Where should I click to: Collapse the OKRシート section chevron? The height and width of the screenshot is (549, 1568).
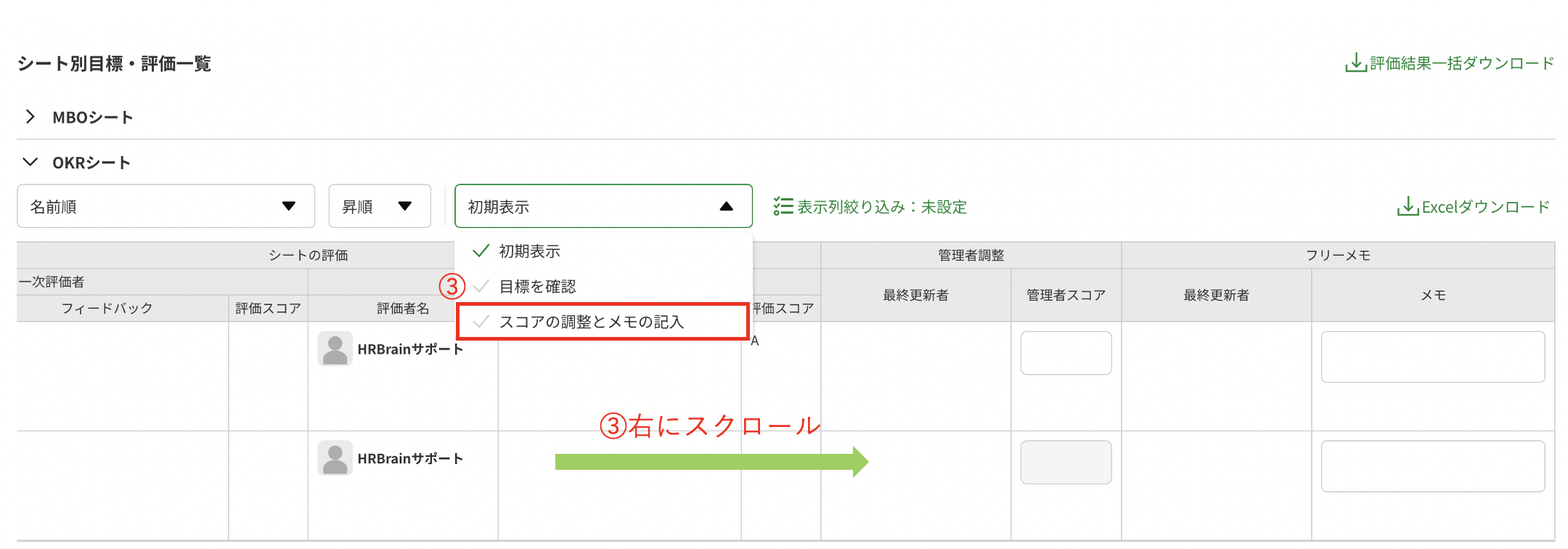tap(30, 162)
